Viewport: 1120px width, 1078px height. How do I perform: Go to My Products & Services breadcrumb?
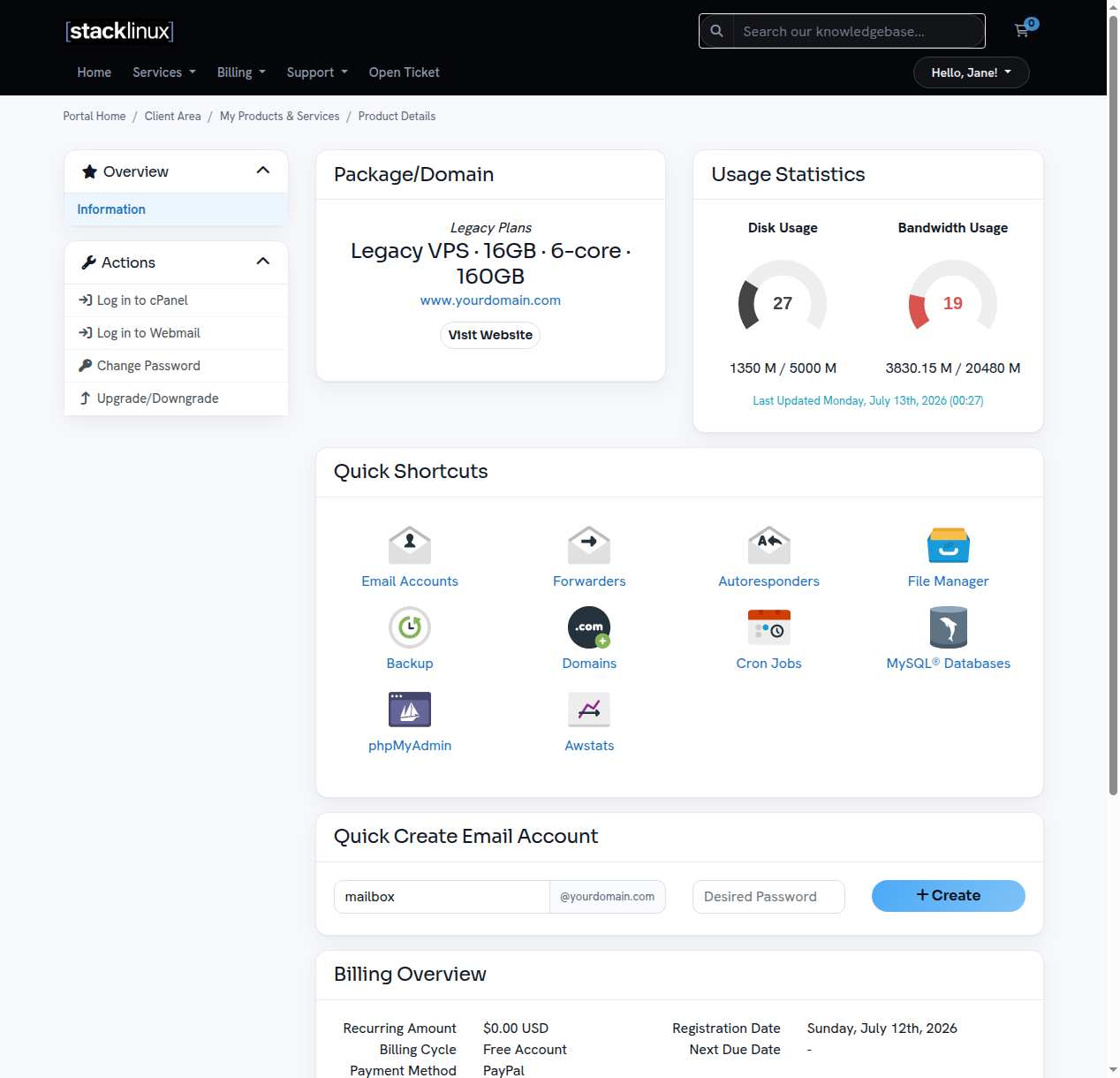280,117
